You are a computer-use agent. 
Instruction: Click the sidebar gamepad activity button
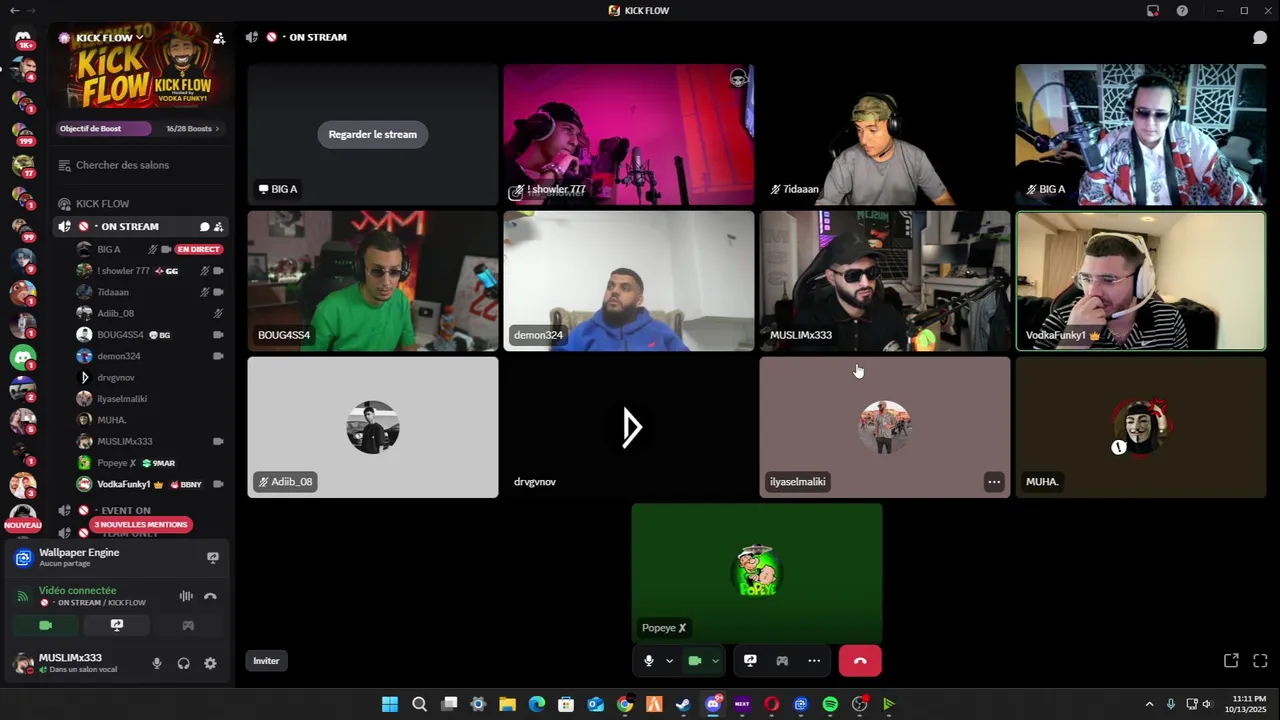click(x=188, y=625)
